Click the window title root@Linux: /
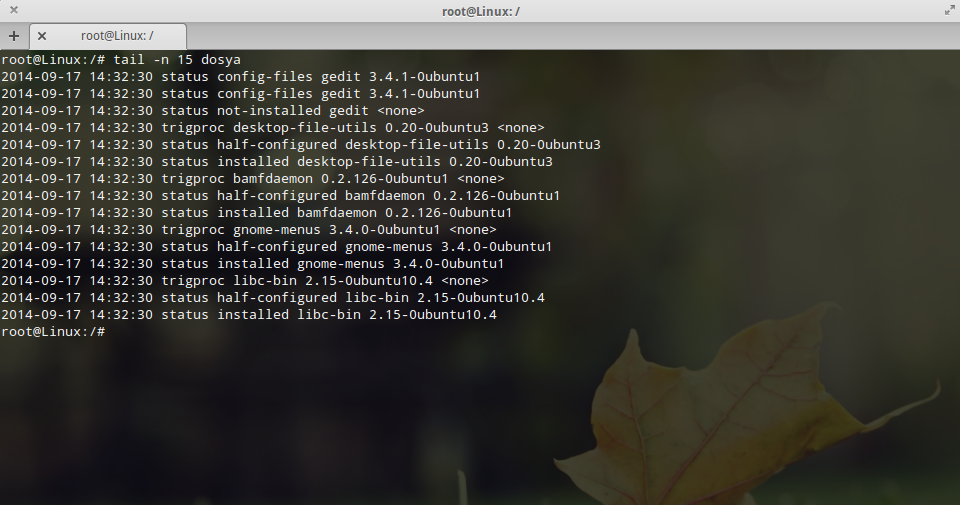The height and width of the screenshot is (505, 960). coord(481,12)
